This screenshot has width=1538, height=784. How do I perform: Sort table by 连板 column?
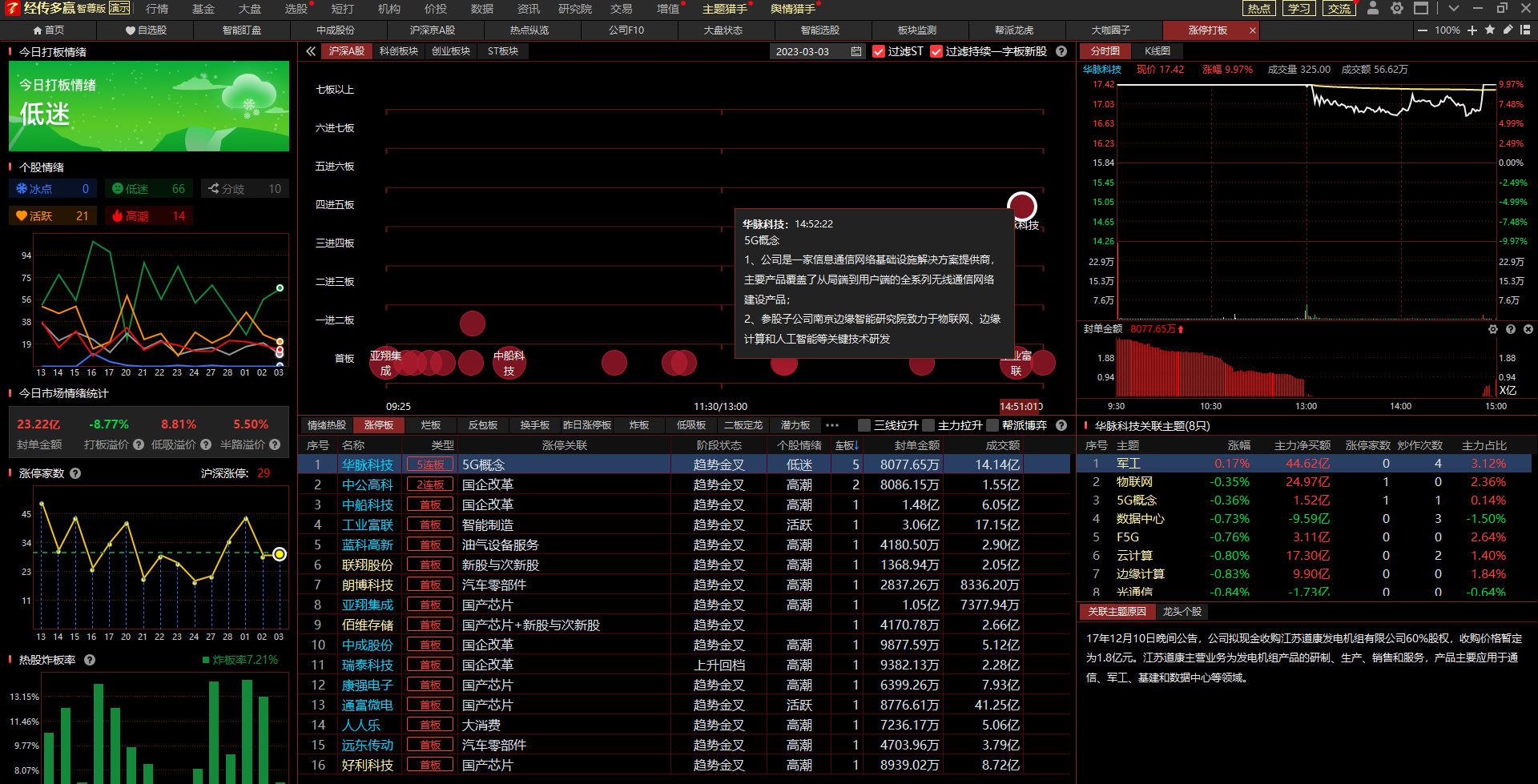coord(847,445)
